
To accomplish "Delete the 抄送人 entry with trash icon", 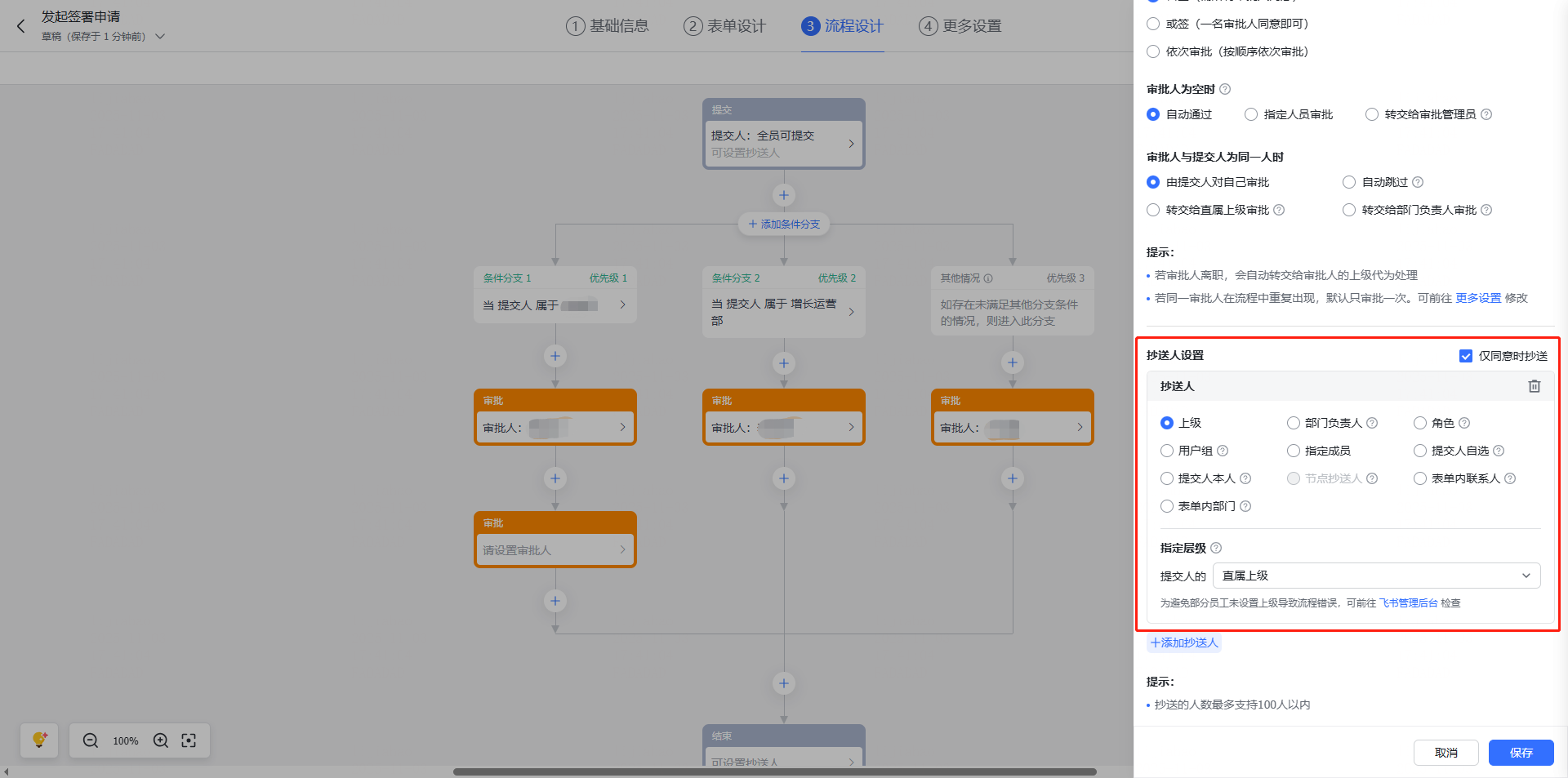I will point(1535,386).
